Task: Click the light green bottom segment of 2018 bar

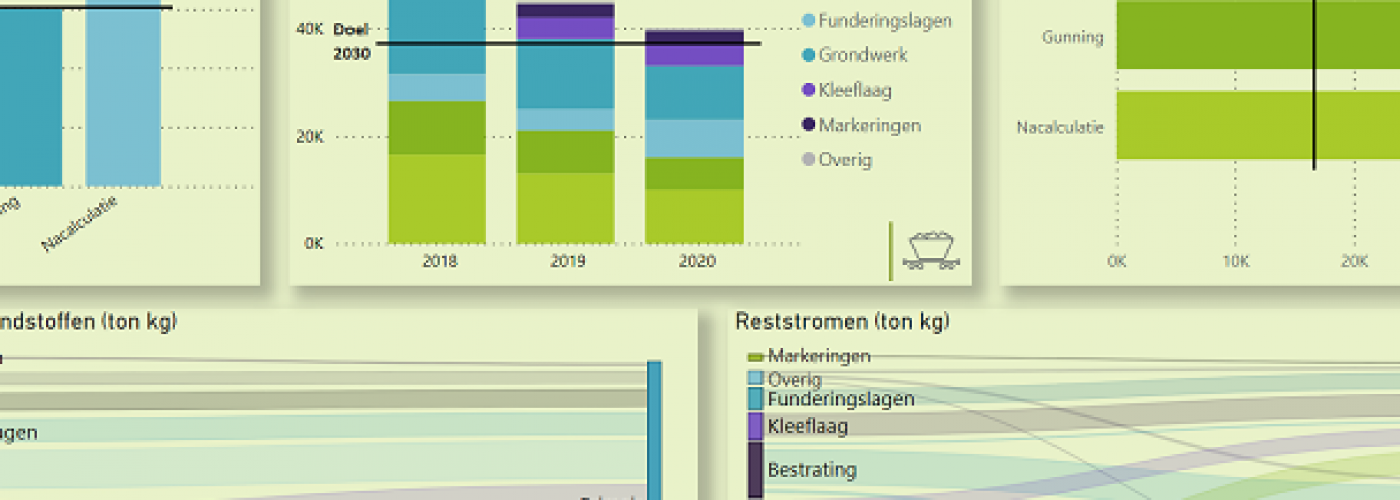Action: point(437,198)
